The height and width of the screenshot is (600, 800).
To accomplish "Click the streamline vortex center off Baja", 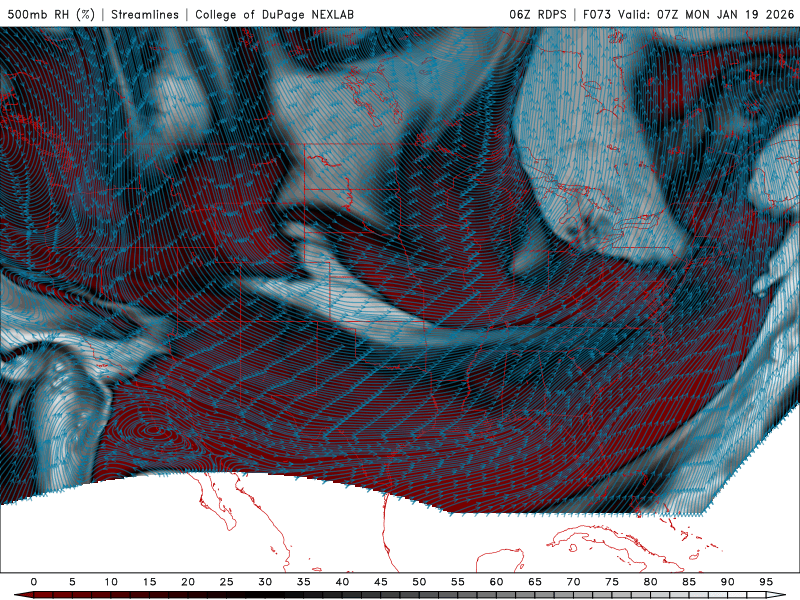I will [x=154, y=430].
